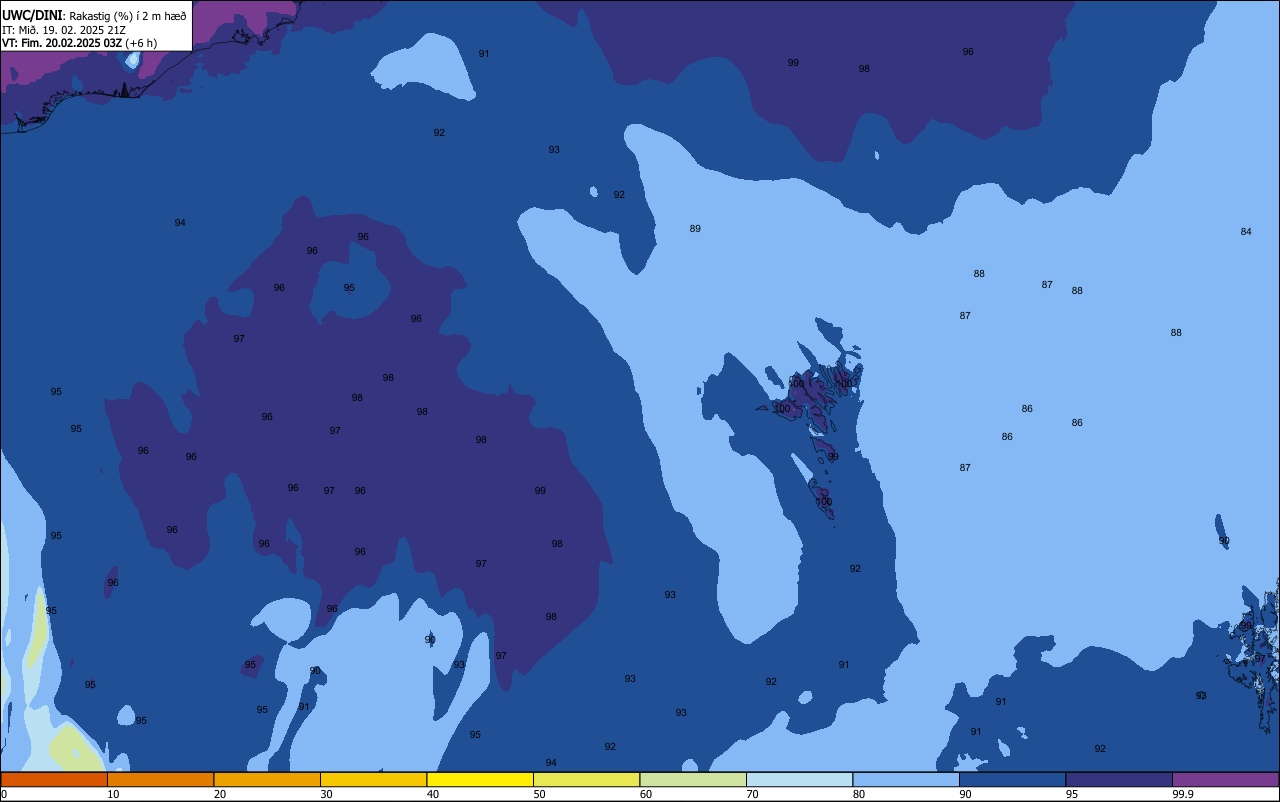Click the dark orange 0–10 legend swatch
The height and width of the screenshot is (802, 1280).
[54, 779]
